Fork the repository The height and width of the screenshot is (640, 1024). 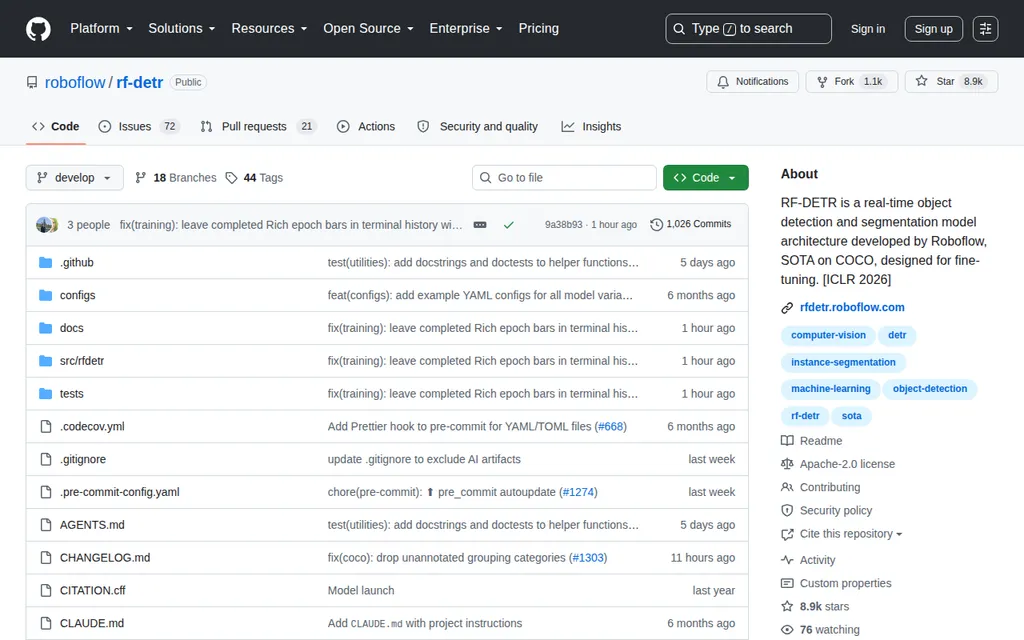pyautogui.click(x=852, y=82)
